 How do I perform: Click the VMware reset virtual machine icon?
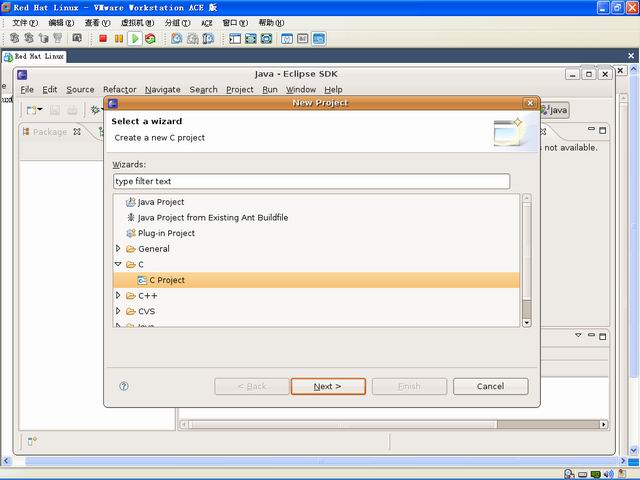click(151, 39)
